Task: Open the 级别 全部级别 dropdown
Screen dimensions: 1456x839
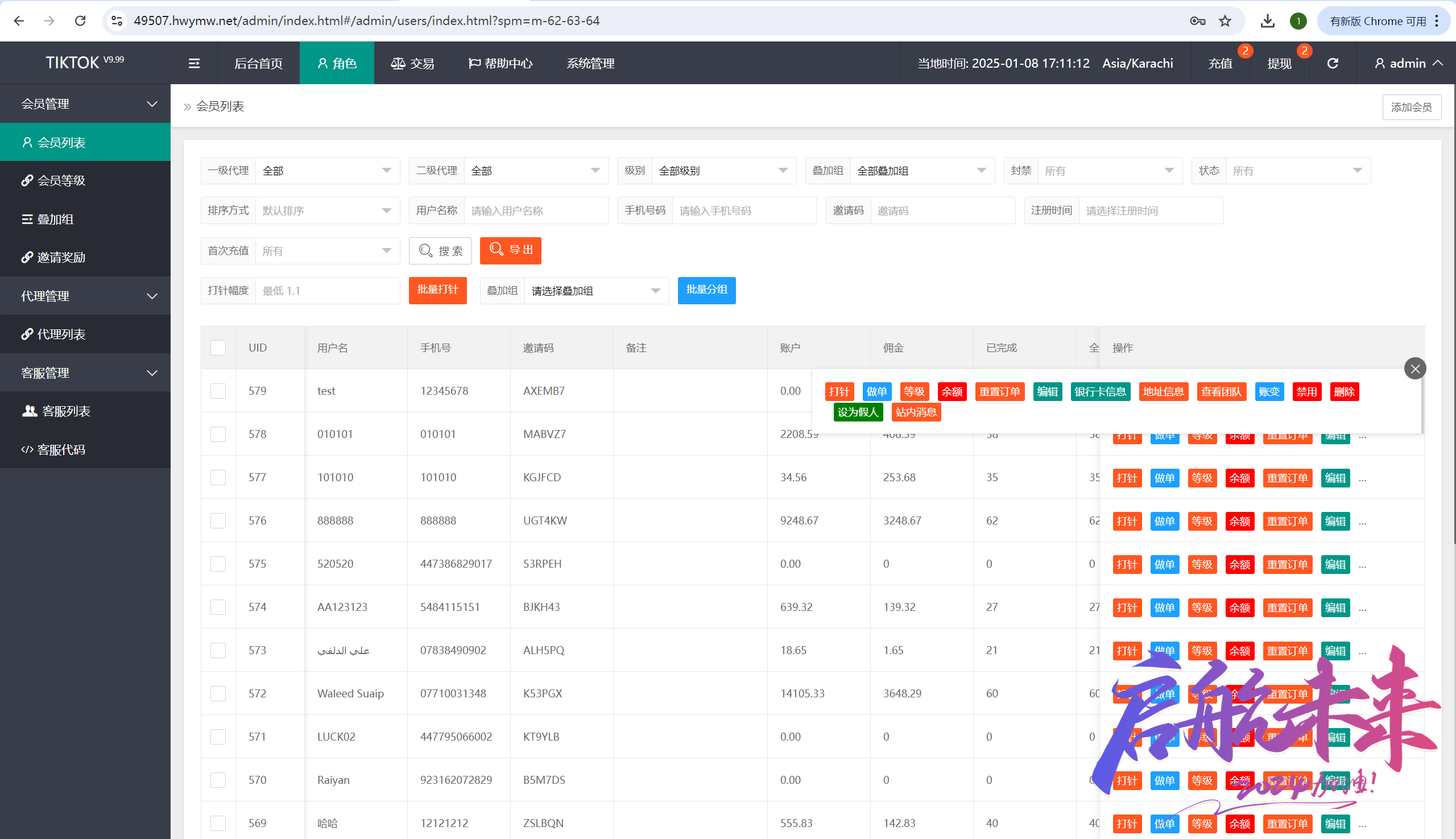Action: (x=723, y=171)
